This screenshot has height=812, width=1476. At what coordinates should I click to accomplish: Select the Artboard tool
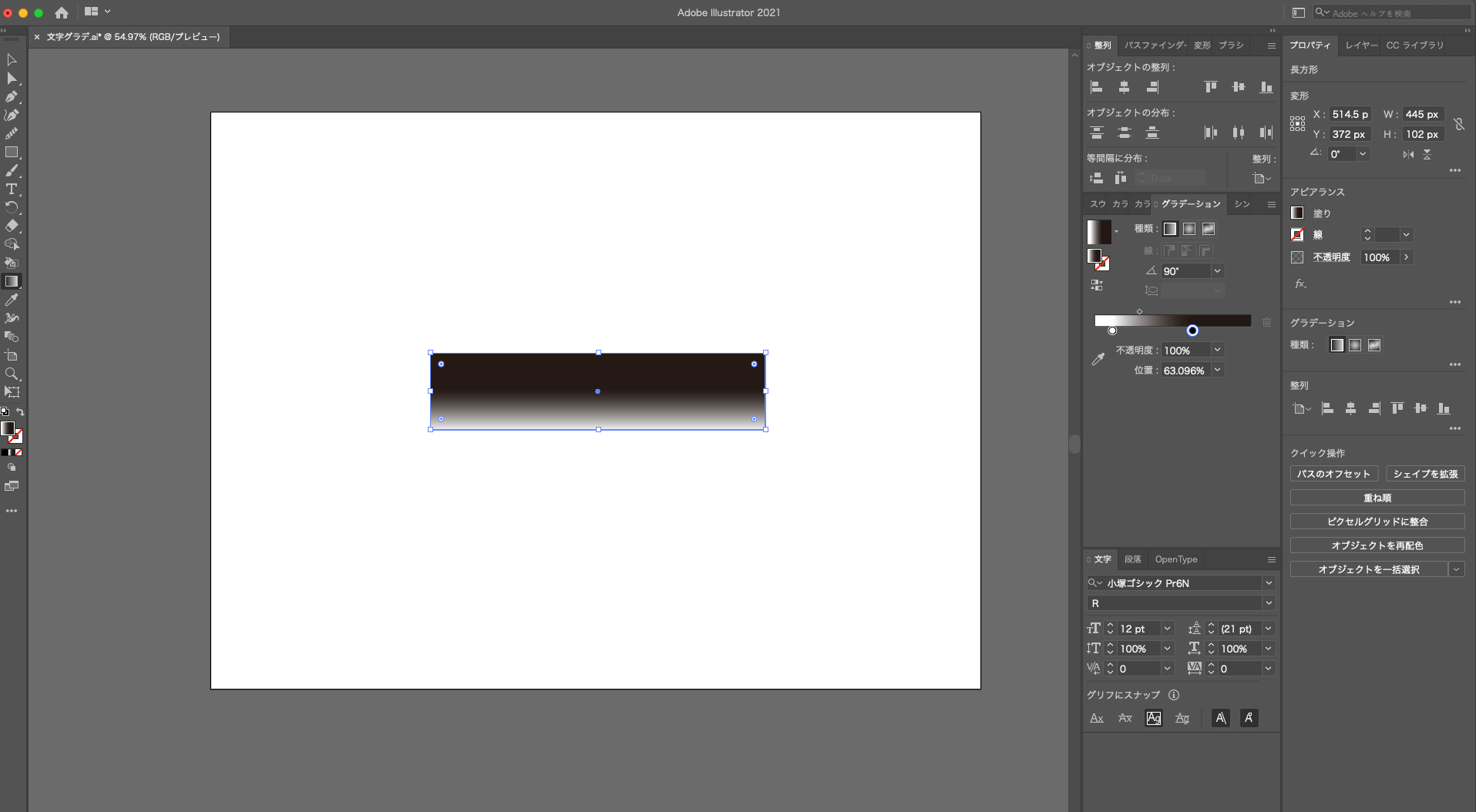pos(12,356)
